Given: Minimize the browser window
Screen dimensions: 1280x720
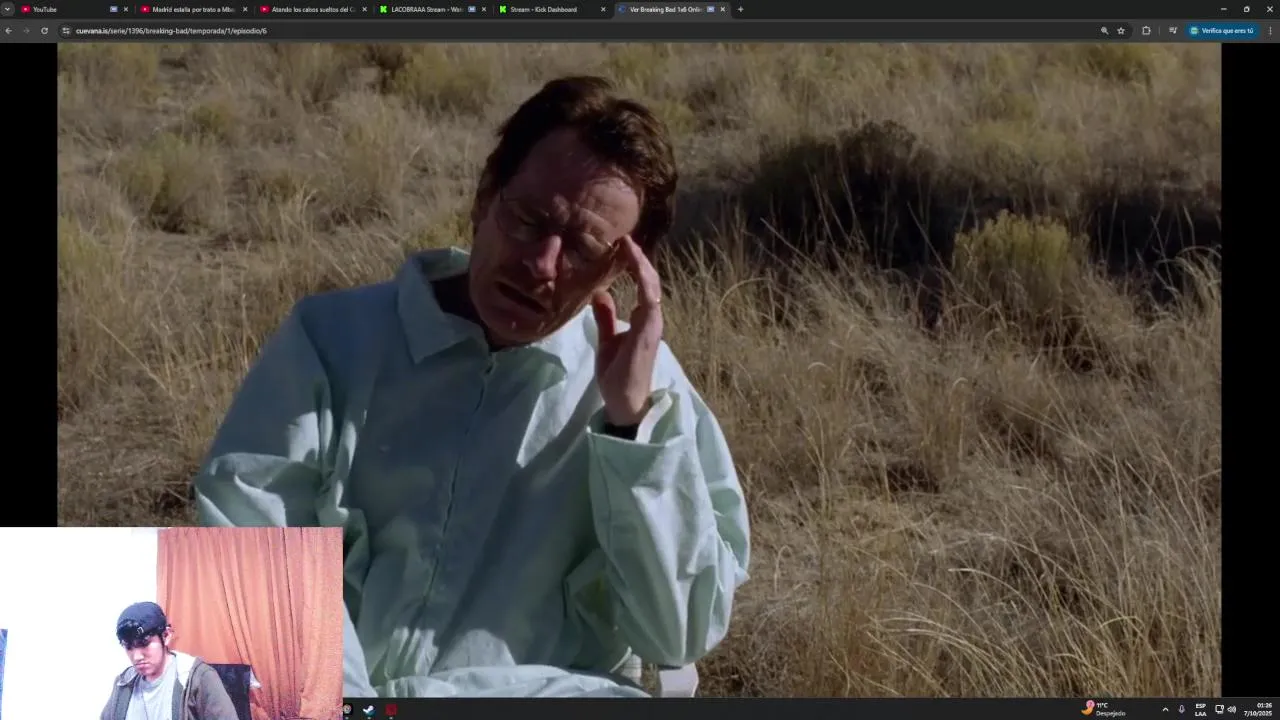Looking at the screenshot, I should point(1223,9).
